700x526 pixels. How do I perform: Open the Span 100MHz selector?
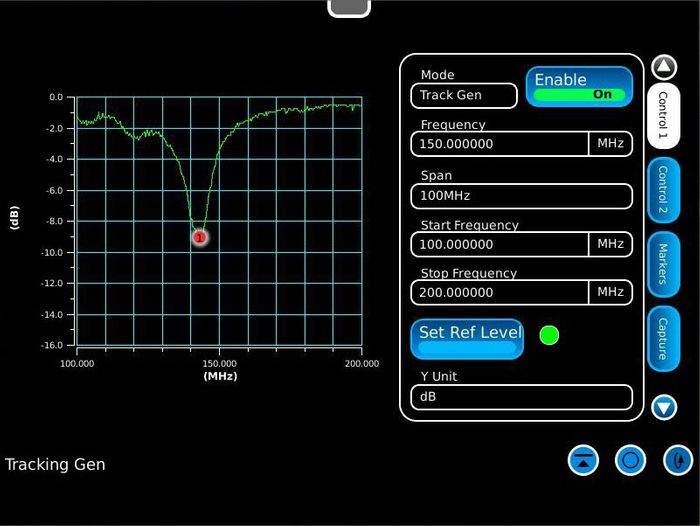pos(521,196)
